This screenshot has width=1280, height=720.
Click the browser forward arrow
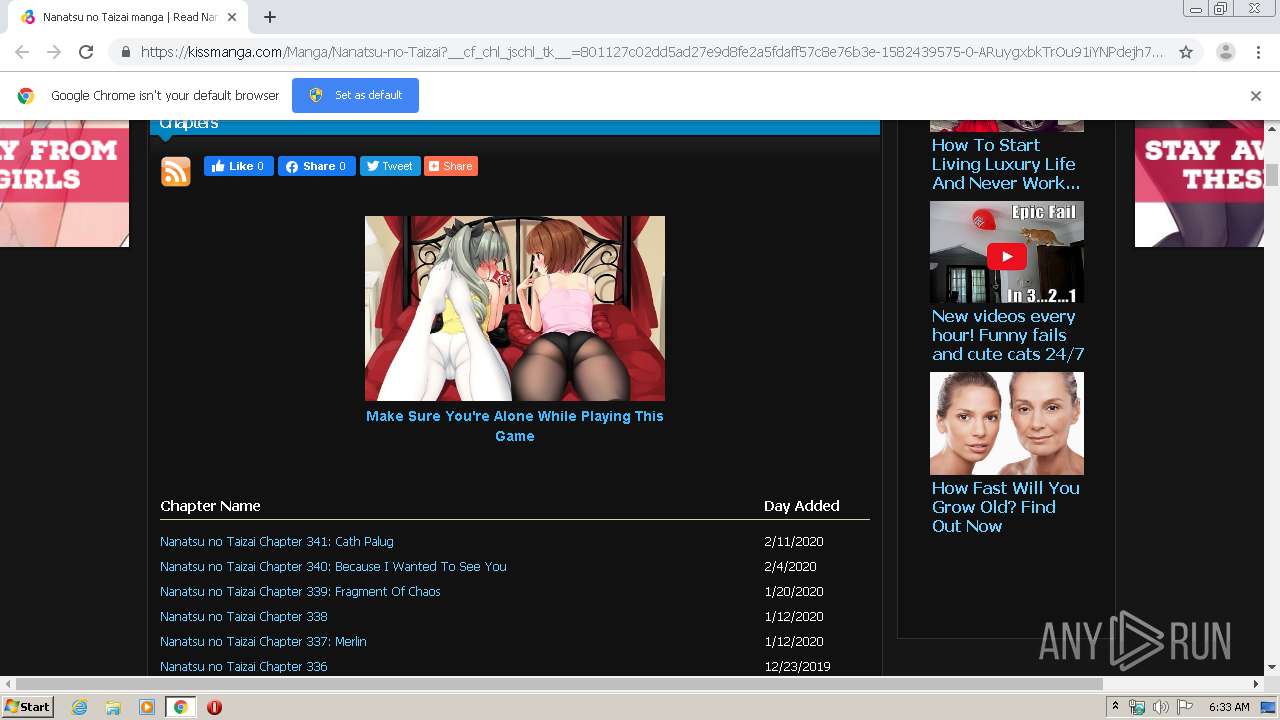point(54,52)
